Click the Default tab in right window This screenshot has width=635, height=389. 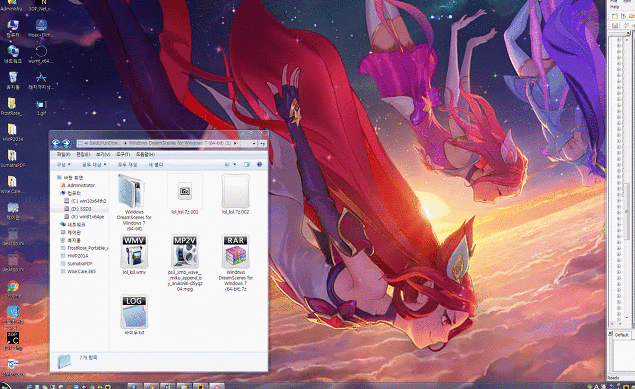pyautogui.click(x=621, y=335)
